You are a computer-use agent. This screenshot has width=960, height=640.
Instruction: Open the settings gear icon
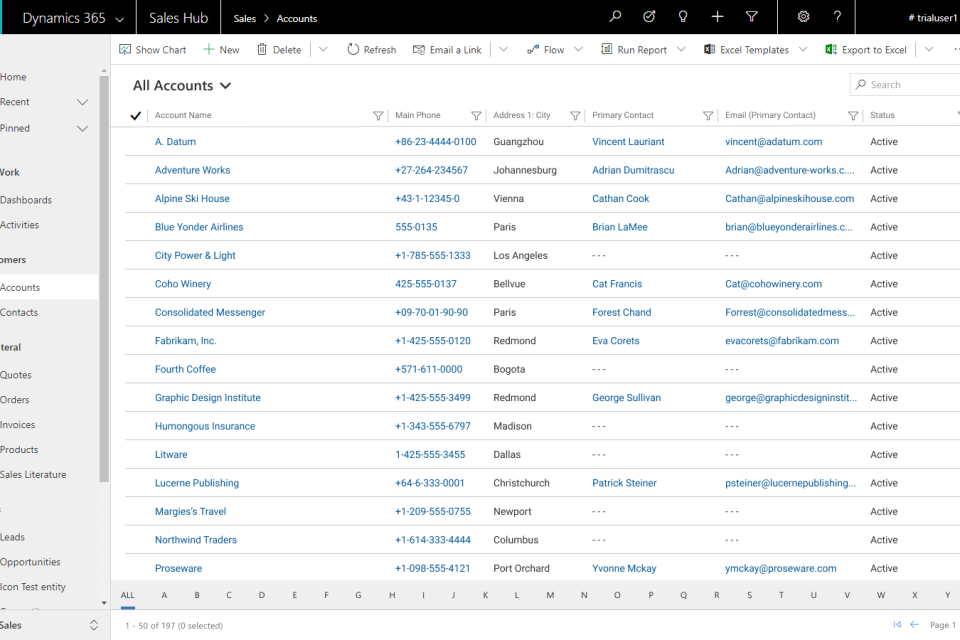tap(803, 17)
